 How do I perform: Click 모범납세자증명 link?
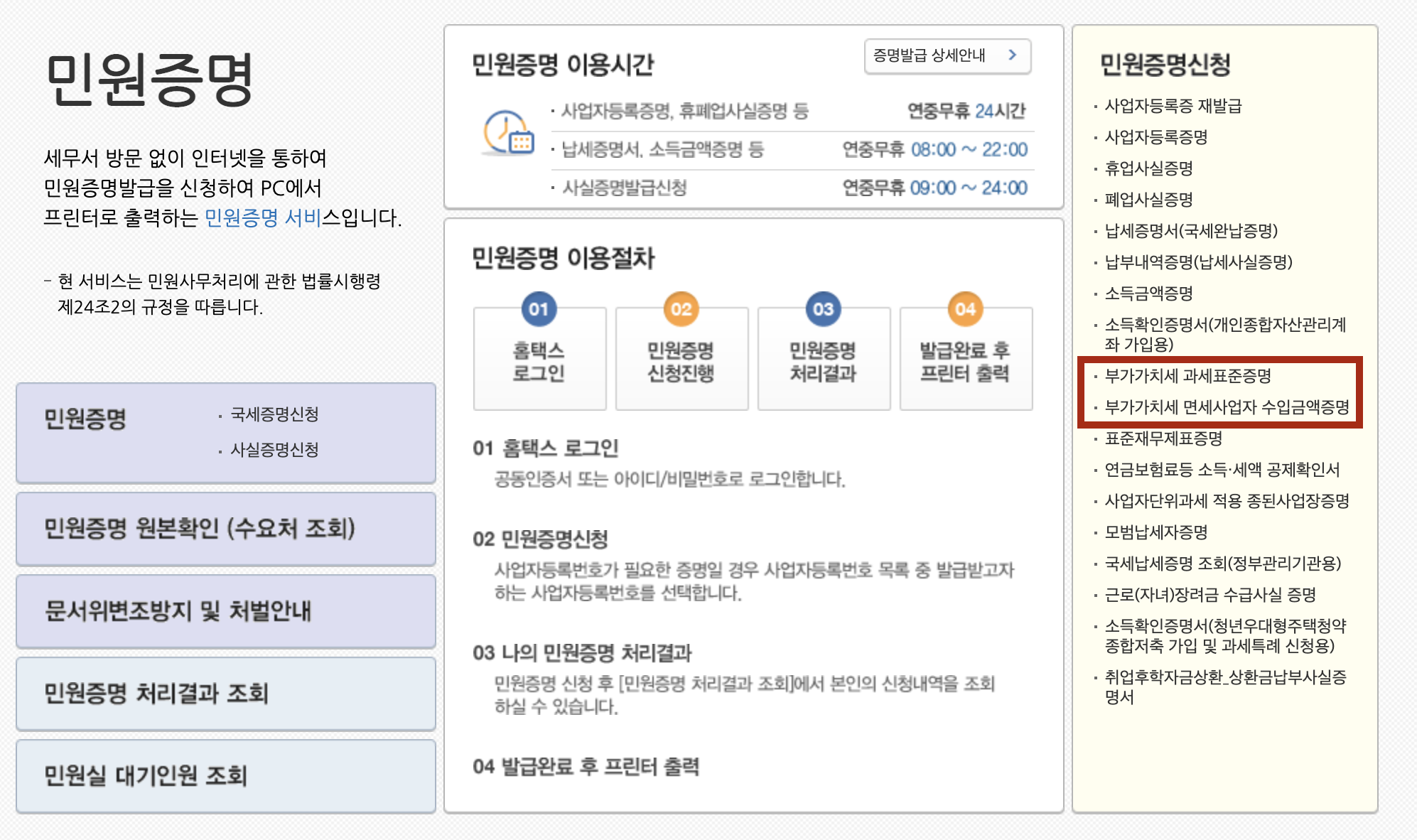tap(1156, 532)
